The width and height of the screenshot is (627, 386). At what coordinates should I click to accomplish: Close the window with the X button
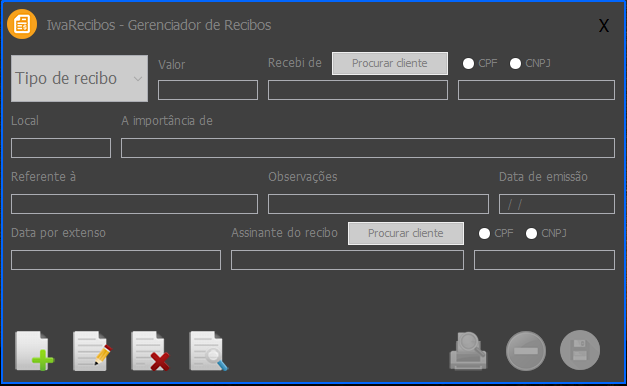(x=604, y=26)
